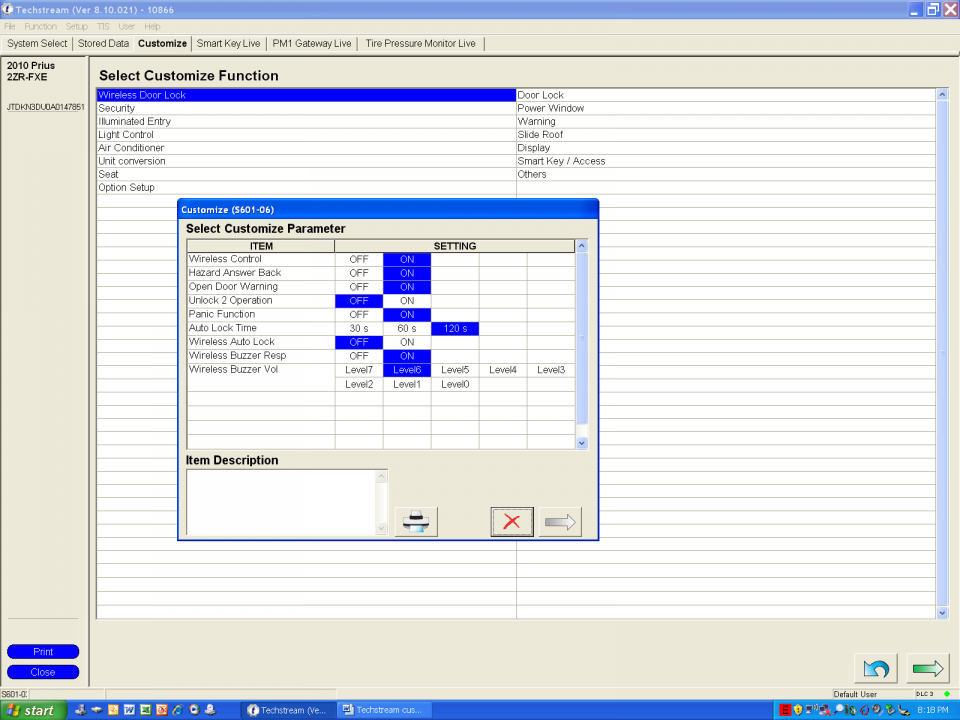Open Microsoft Word from the quick launch bar

click(x=129, y=710)
